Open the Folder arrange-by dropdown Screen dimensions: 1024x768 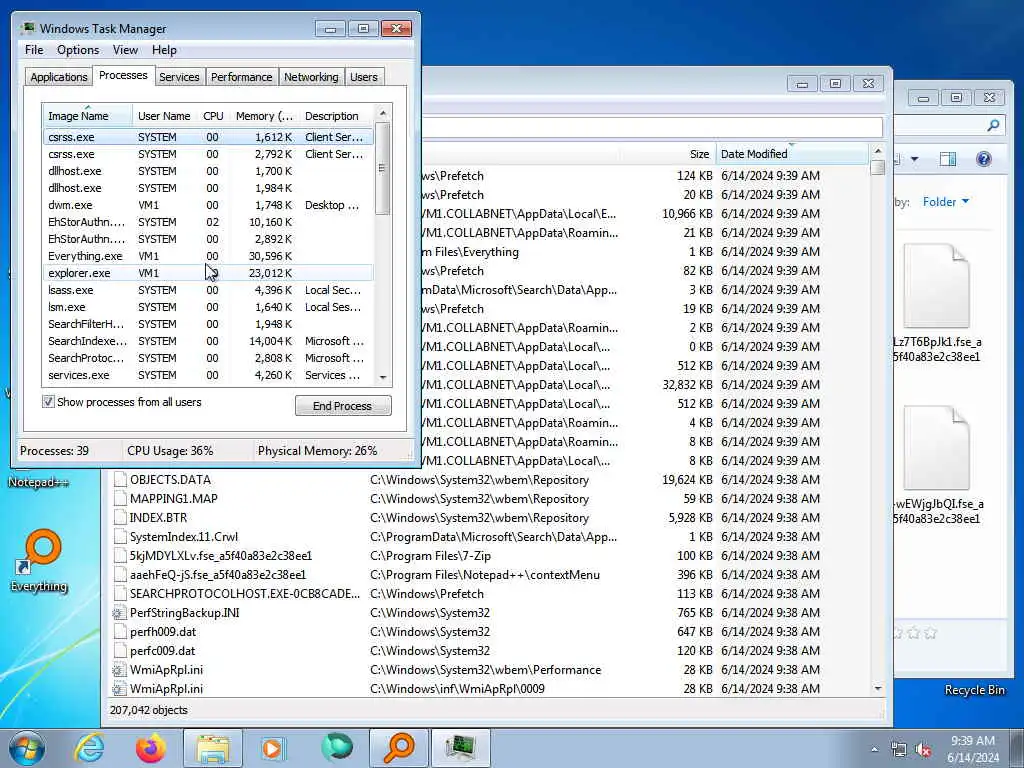click(x=946, y=202)
